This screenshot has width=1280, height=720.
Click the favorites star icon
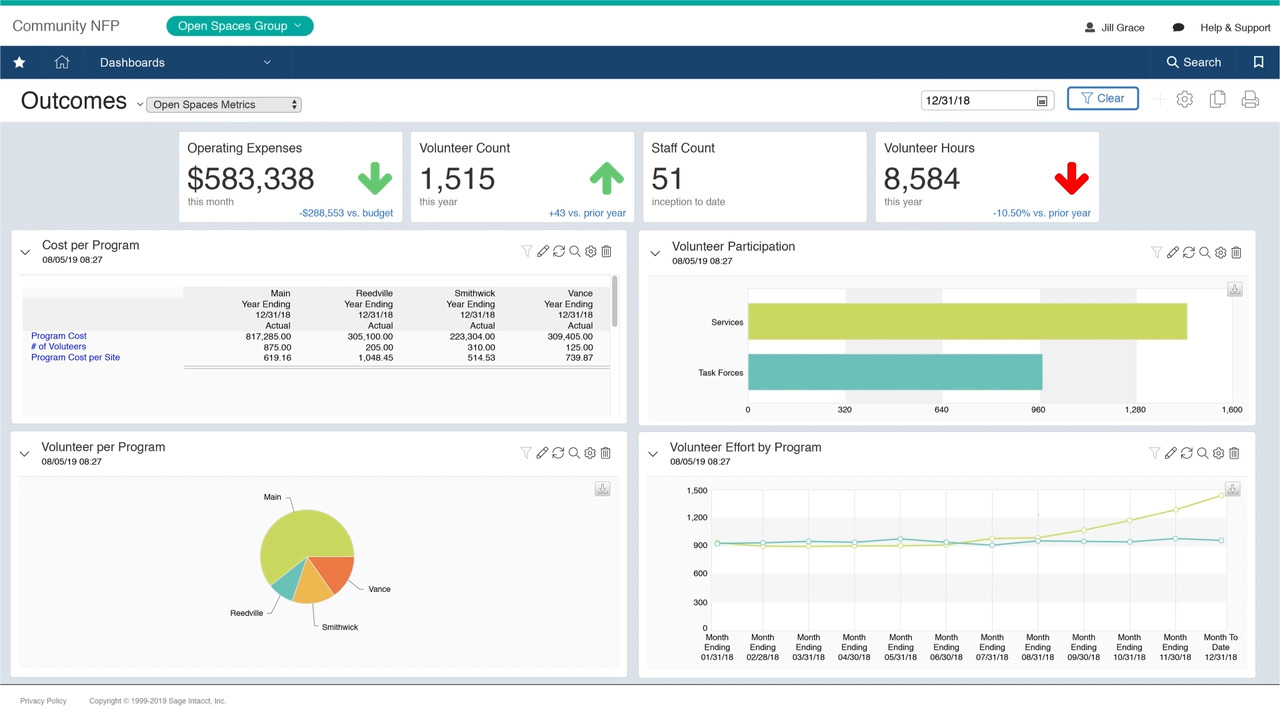[19, 62]
